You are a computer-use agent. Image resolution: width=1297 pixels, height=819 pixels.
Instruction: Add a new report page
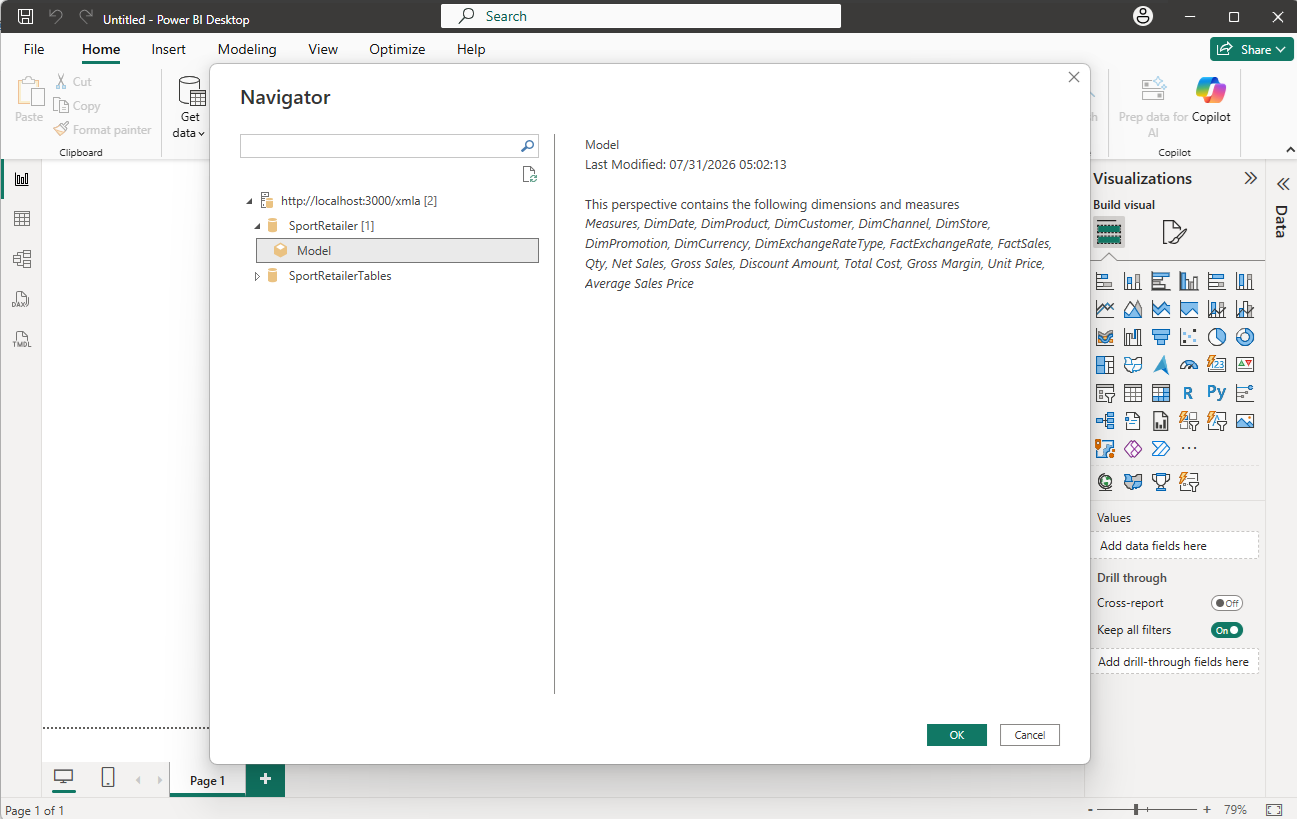click(265, 779)
